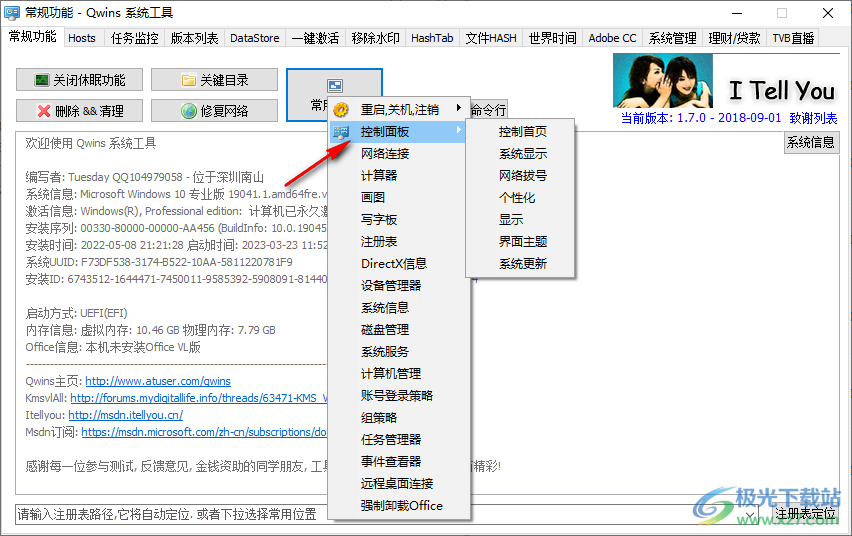Image resolution: width=852 pixels, height=536 pixels.
Task: Select the 常规功能 tab
Action: (33, 36)
